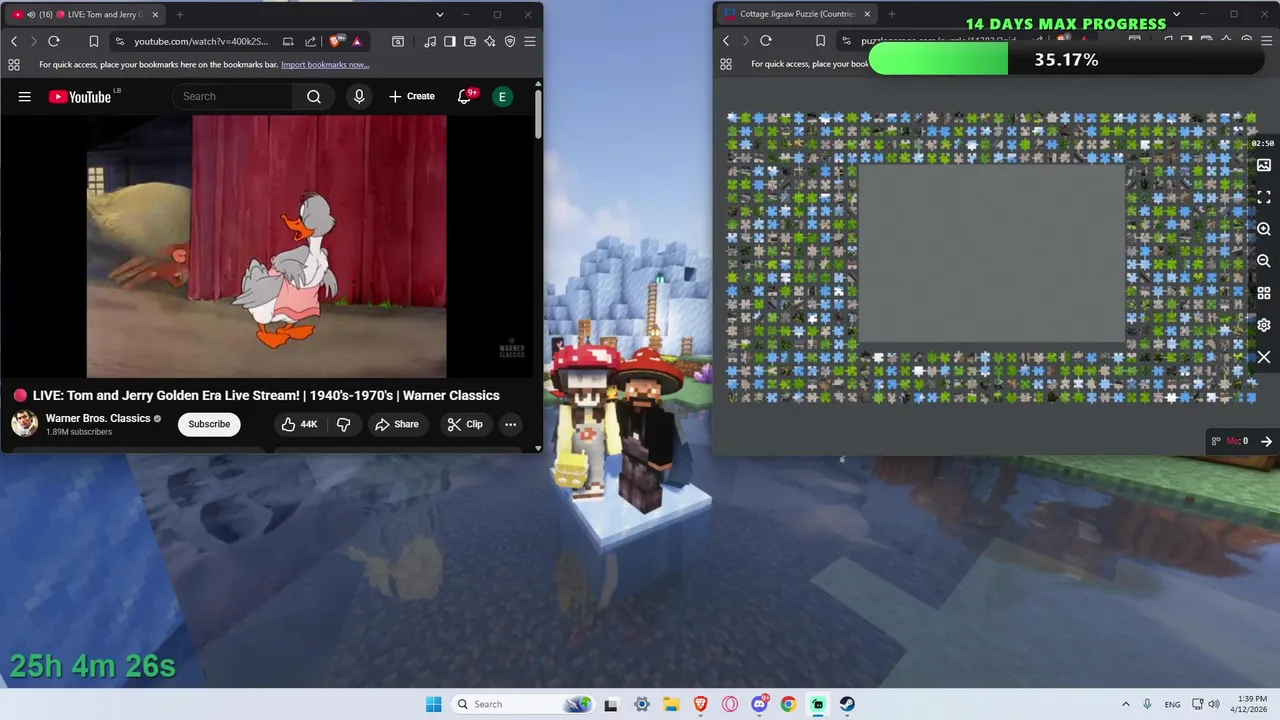Open the Brave Shields lion icon
Image resolution: width=1280 pixels, height=720 pixels.
coord(335,41)
